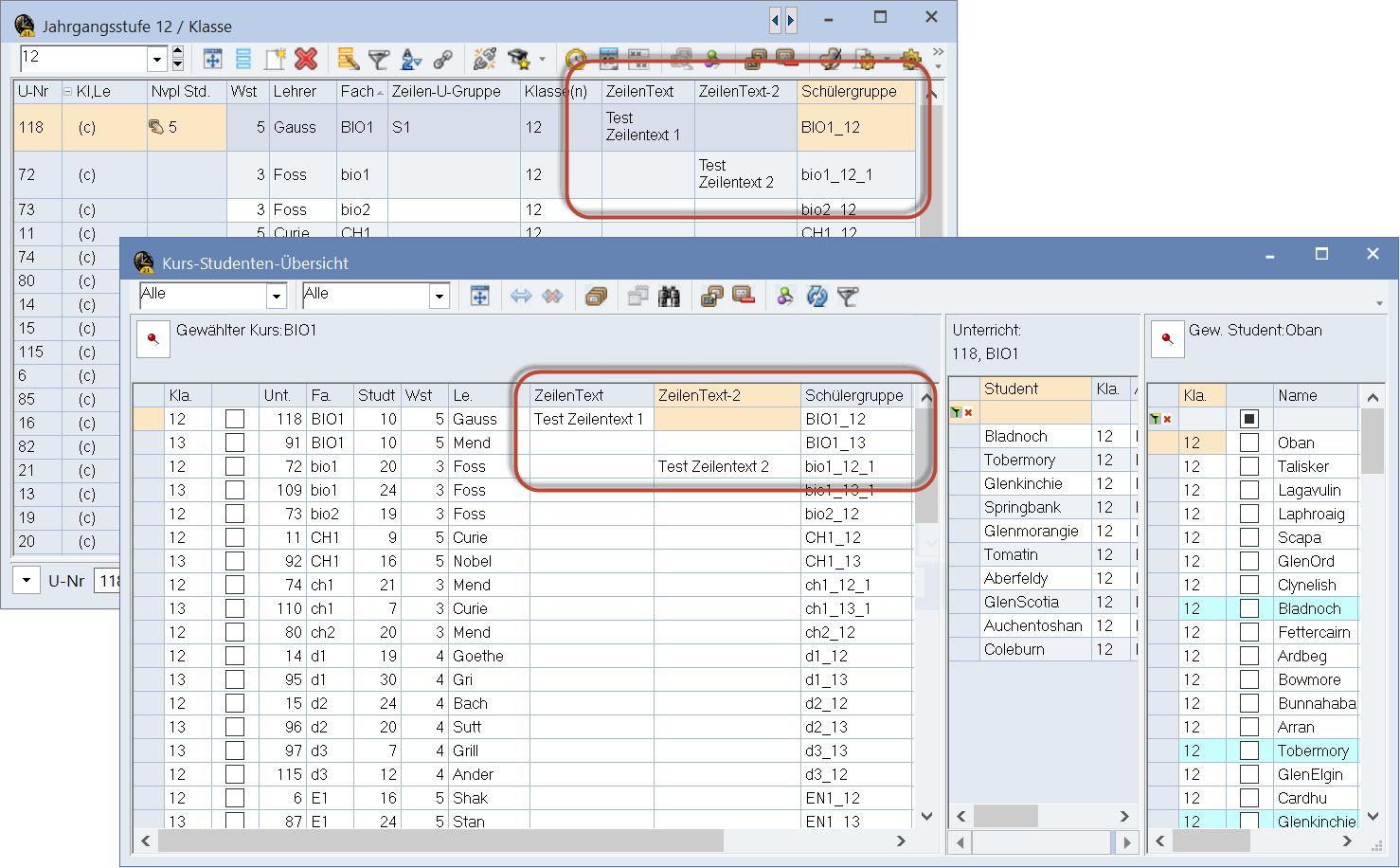Select the cell 'Test Zeilentext 1' in Kurs table
The height and width of the screenshot is (868, 1400).
click(591, 419)
